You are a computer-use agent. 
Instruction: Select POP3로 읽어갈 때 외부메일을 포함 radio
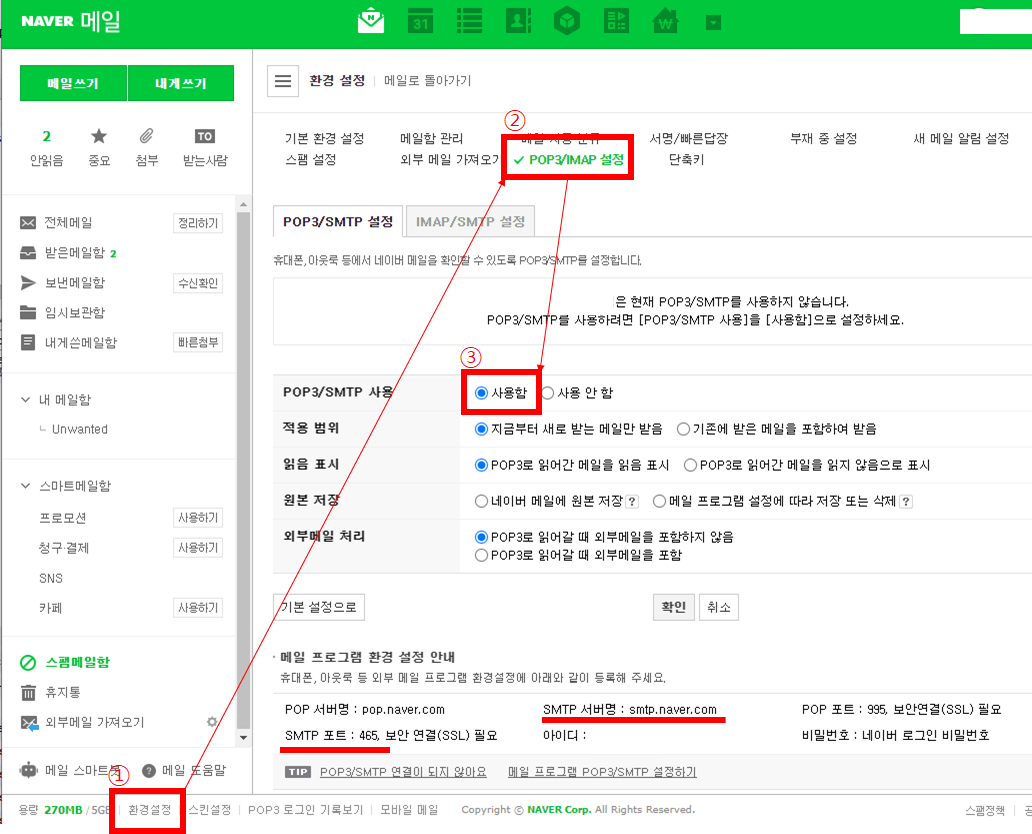pos(481,556)
